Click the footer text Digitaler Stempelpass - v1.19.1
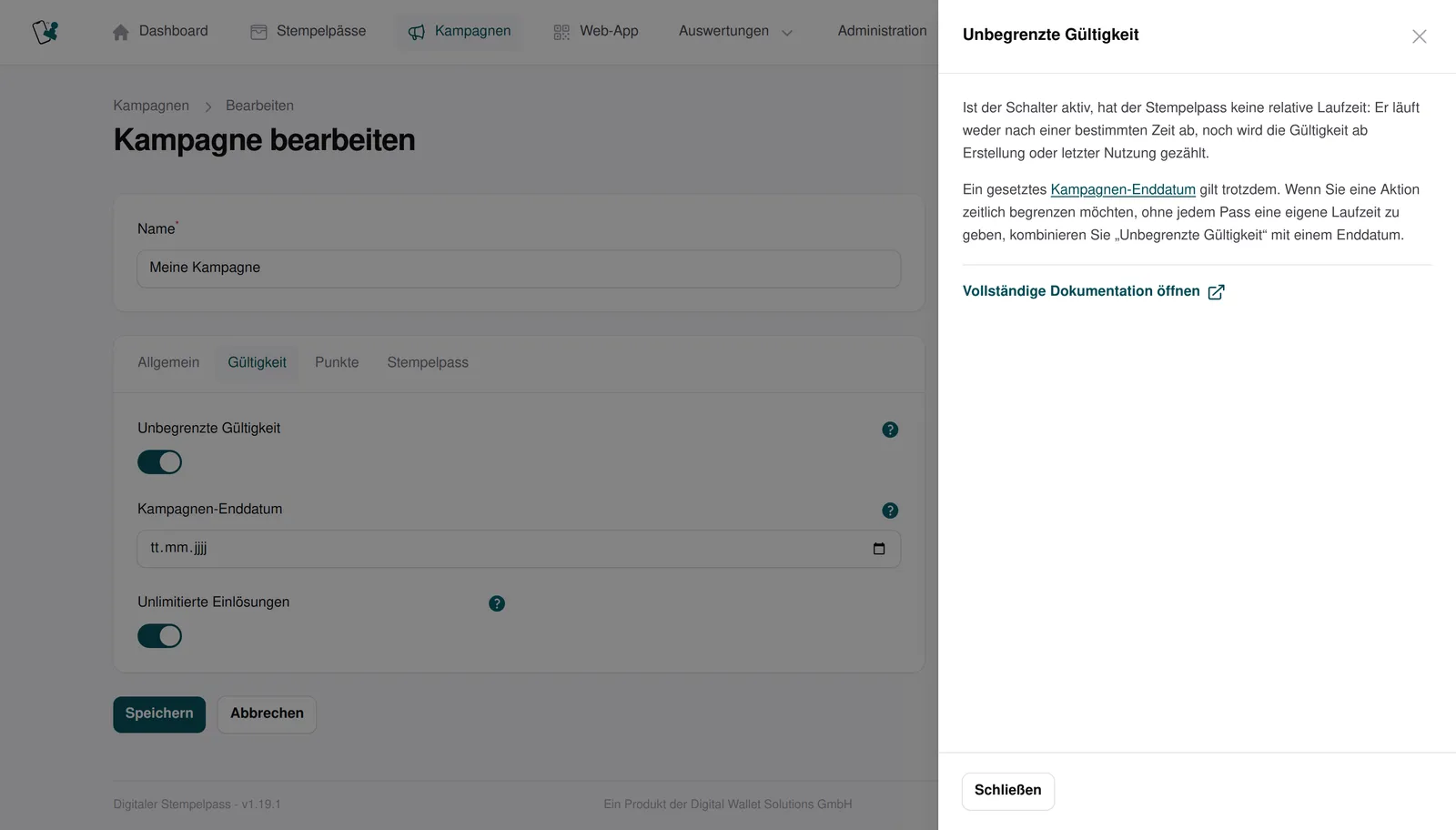This screenshot has width=1456, height=830. tap(197, 805)
